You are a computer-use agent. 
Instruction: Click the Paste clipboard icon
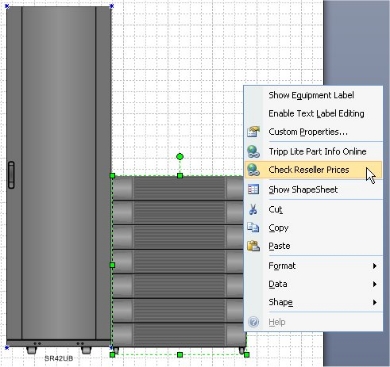tap(253, 246)
